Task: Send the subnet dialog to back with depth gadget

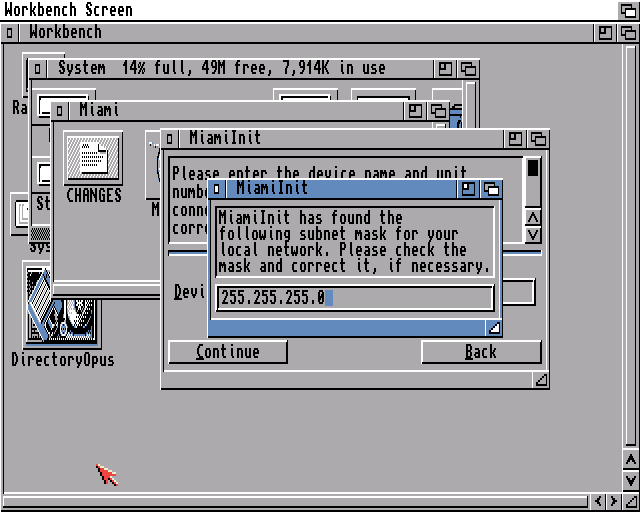Action: pyautogui.click(x=491, y=189)
